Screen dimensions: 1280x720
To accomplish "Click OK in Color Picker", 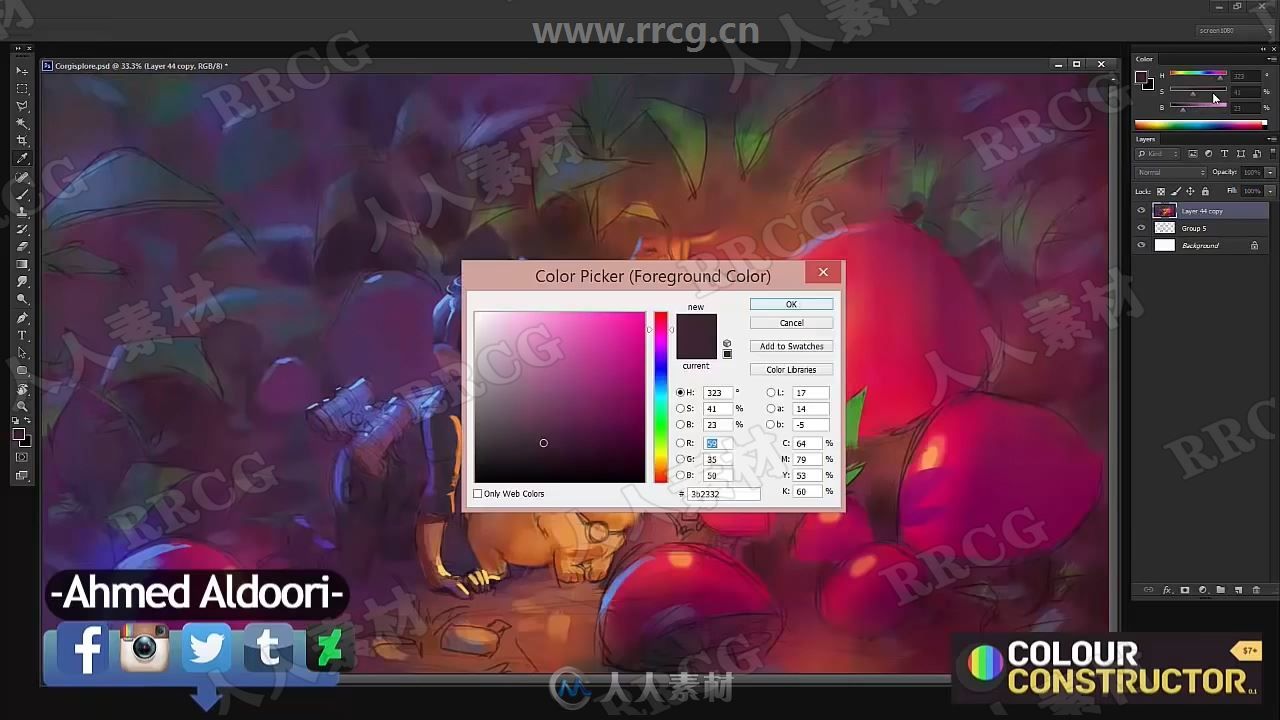I will 791,304.
